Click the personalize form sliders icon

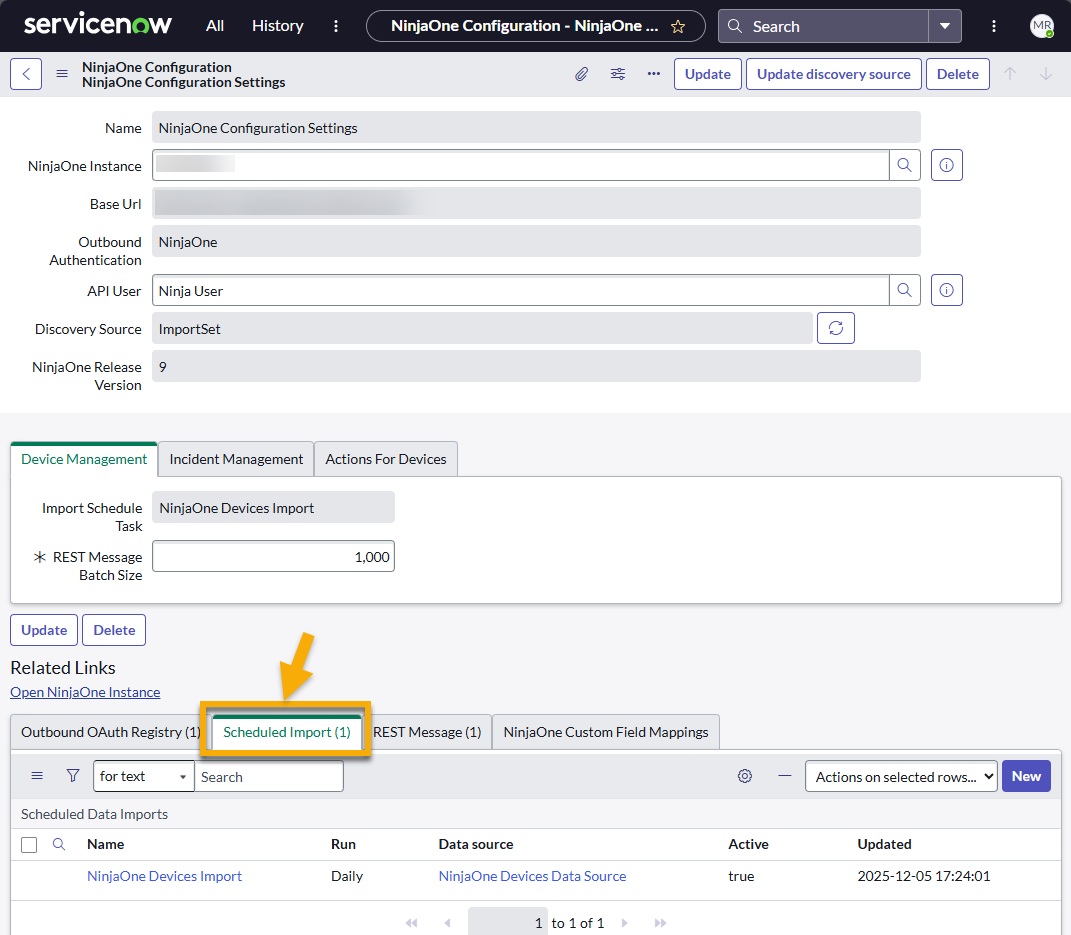click(618, 74)
